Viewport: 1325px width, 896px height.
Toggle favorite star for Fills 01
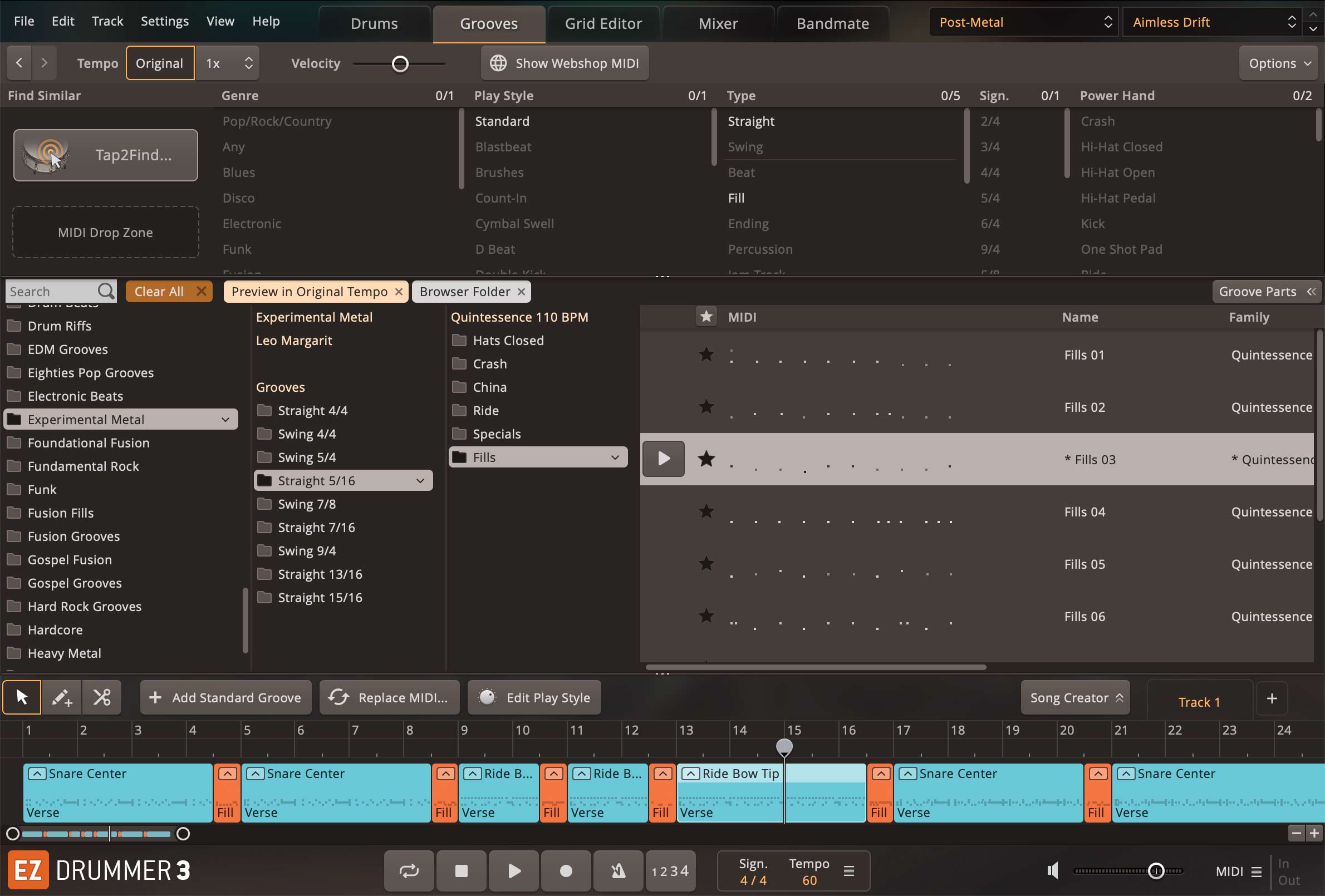(706, 355)
